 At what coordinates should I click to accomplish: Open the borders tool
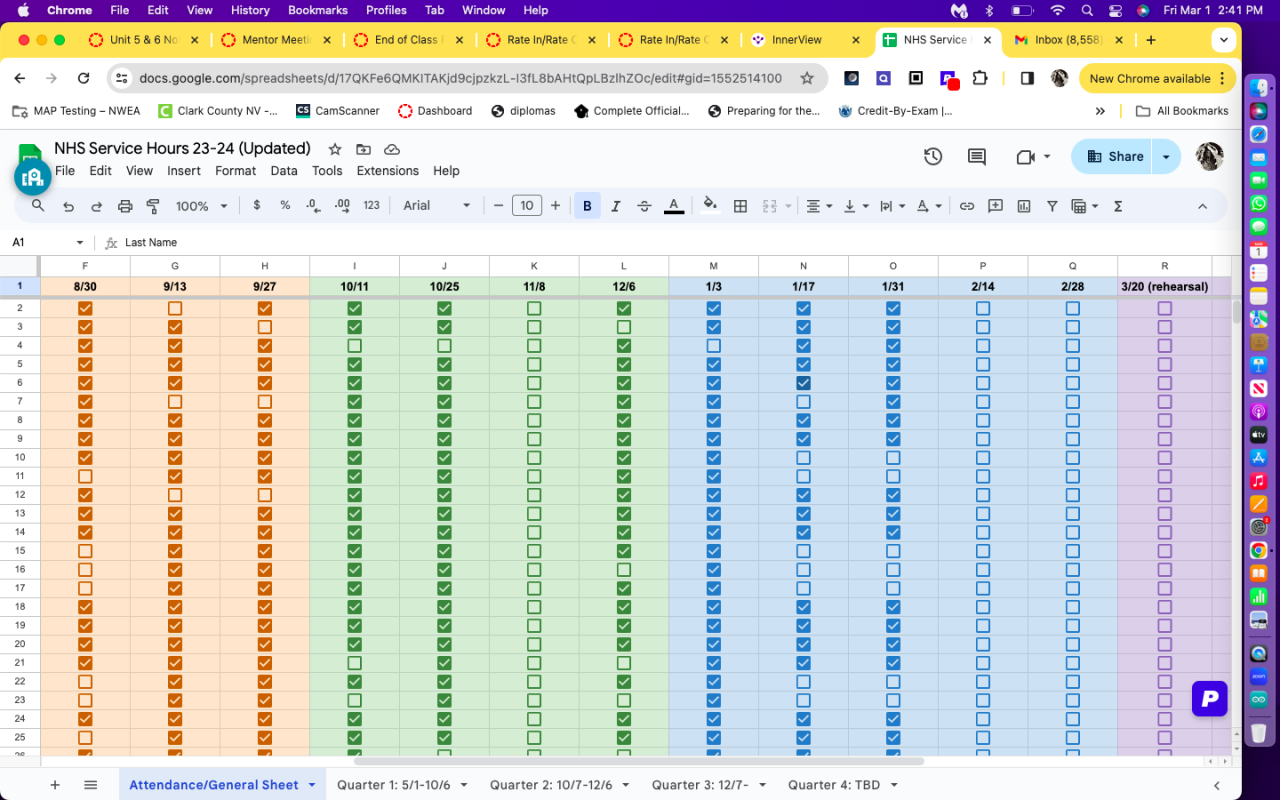click(740, 206)
